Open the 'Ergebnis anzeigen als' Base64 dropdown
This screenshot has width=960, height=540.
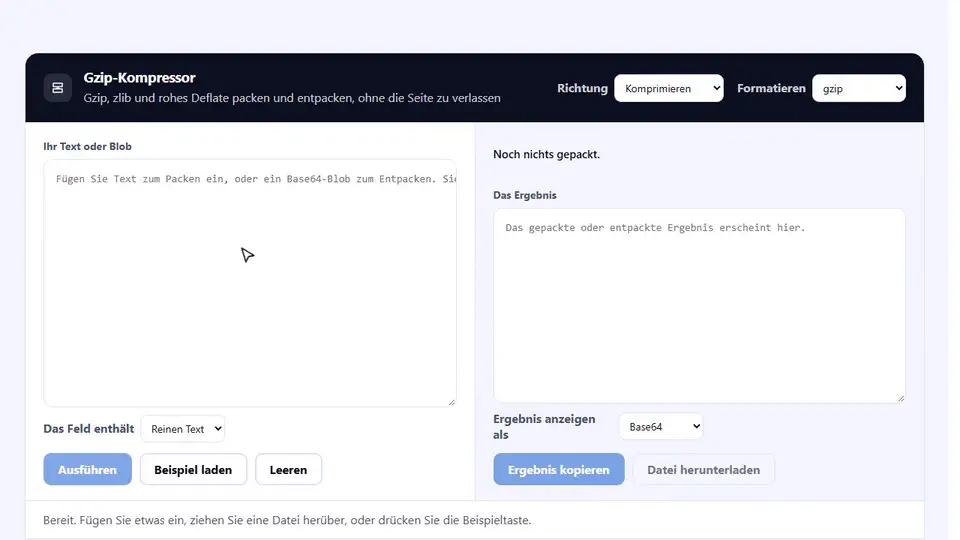pyautogui.click(x=661, y=427)
